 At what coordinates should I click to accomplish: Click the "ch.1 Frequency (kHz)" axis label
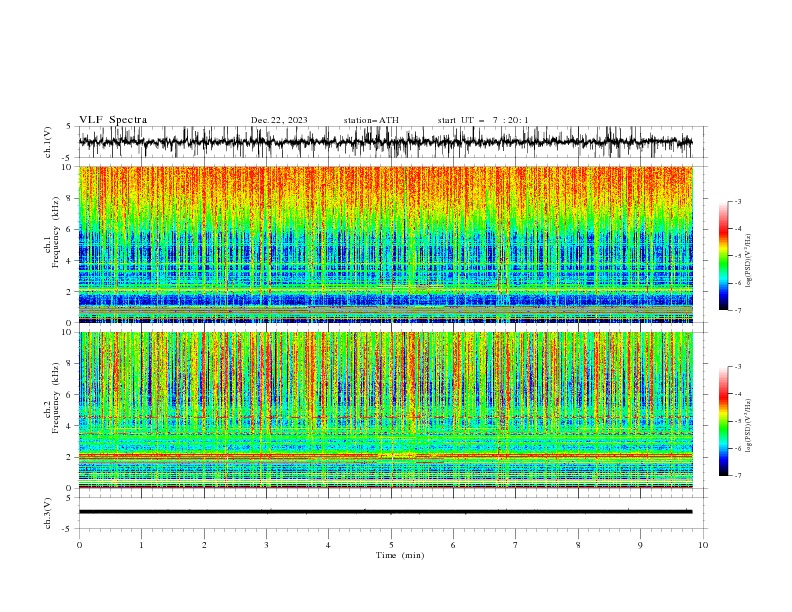(x=52, y=230)
